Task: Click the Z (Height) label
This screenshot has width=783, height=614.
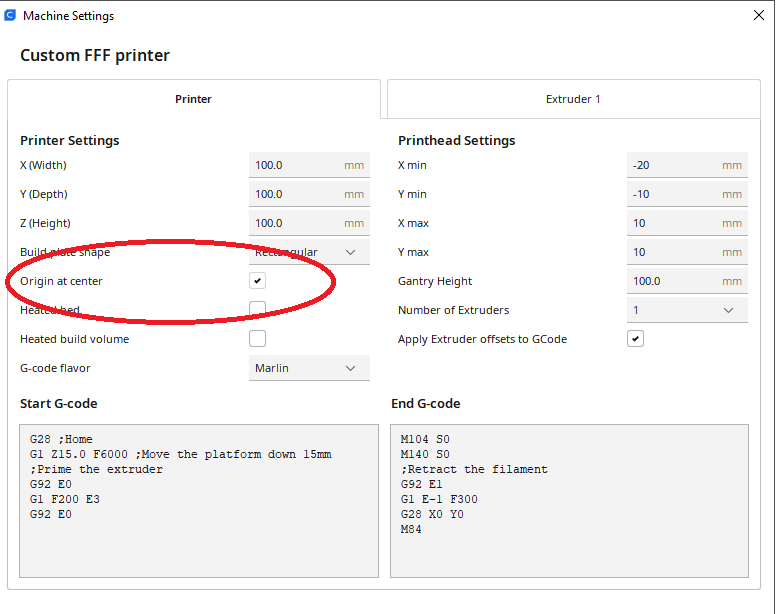Action: pos(45,223)
